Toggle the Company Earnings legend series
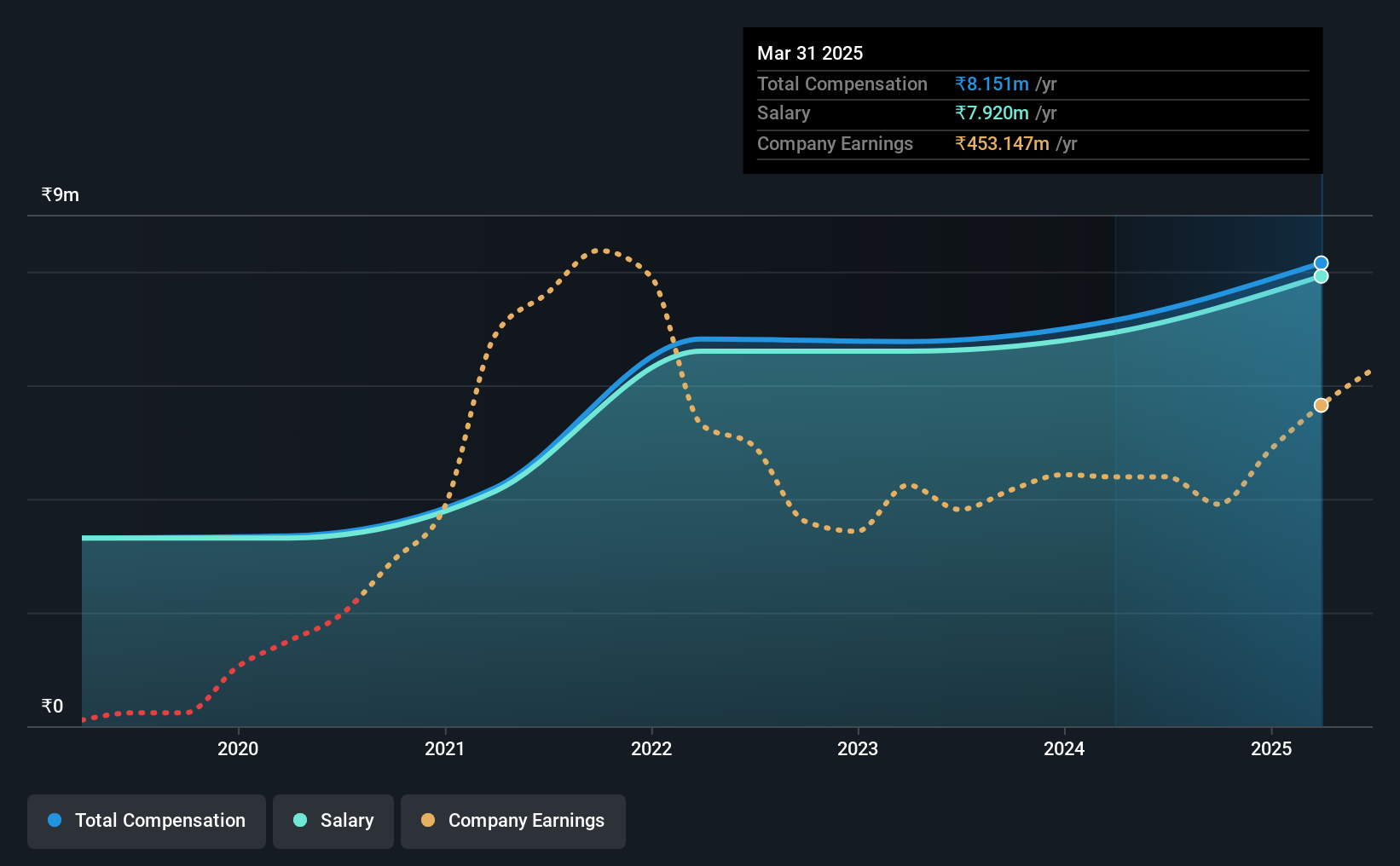 [x=513, y=821]
